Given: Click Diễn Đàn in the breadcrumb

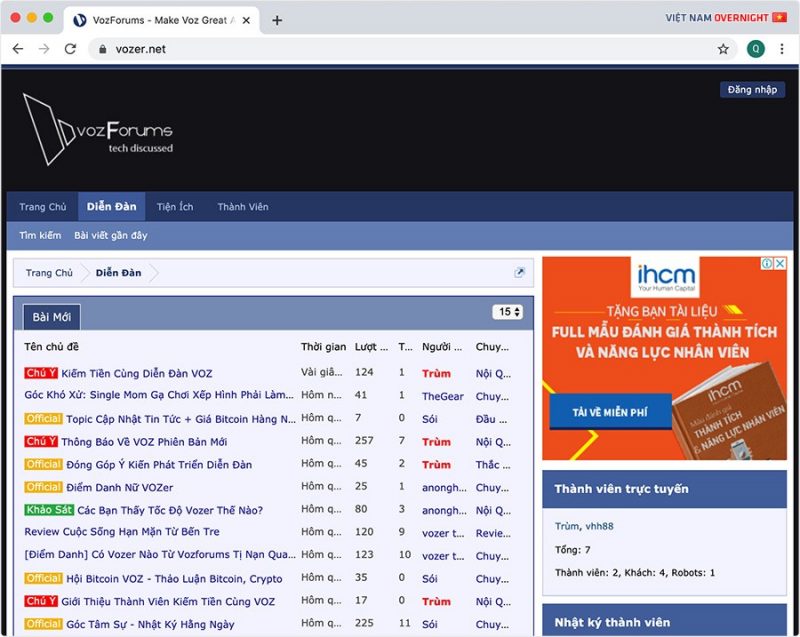Looking at the screenshot, I should [118, 273].
